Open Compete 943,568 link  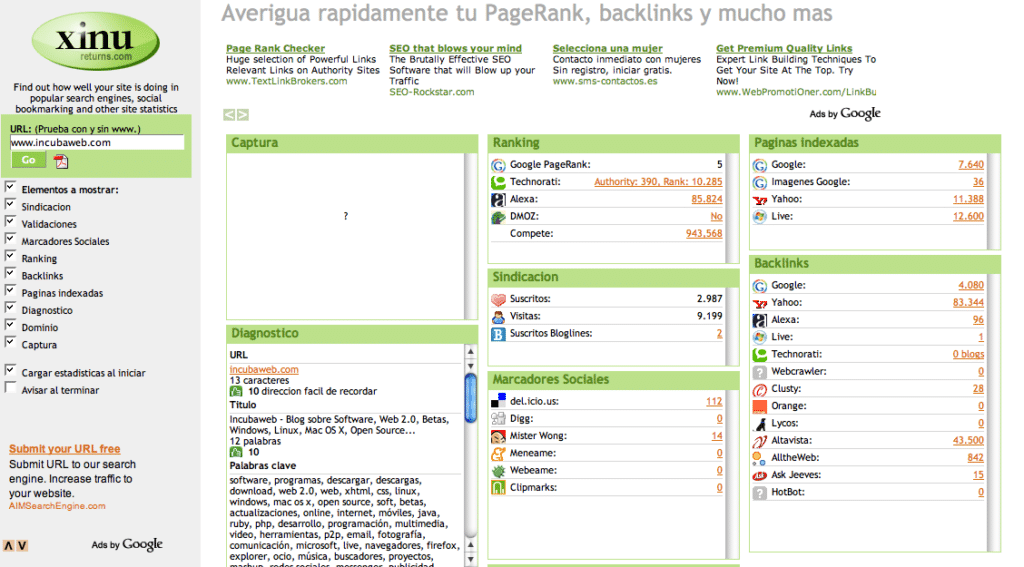tap(704, 234)
